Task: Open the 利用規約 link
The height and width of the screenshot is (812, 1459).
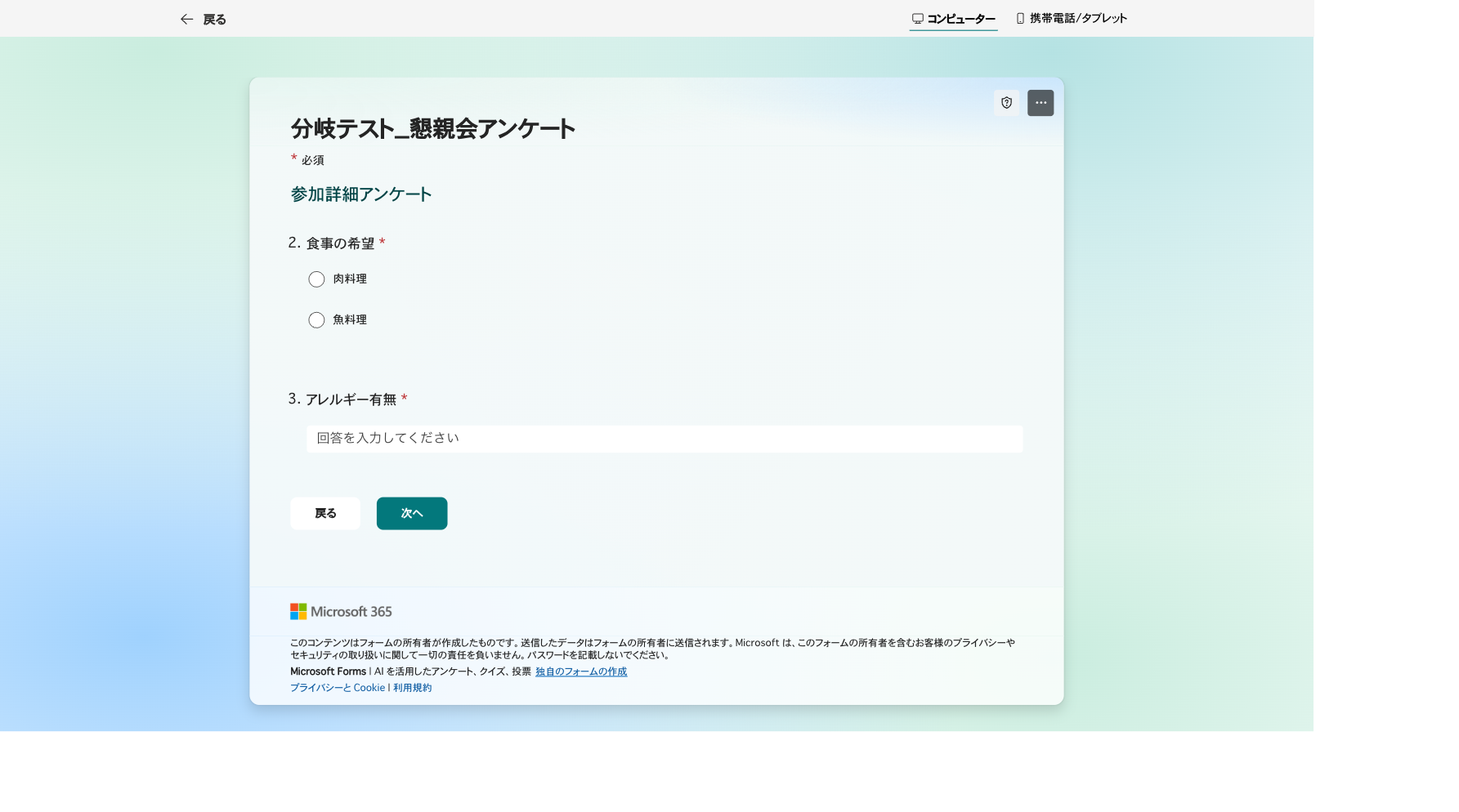Action: [x=413, y=688]
